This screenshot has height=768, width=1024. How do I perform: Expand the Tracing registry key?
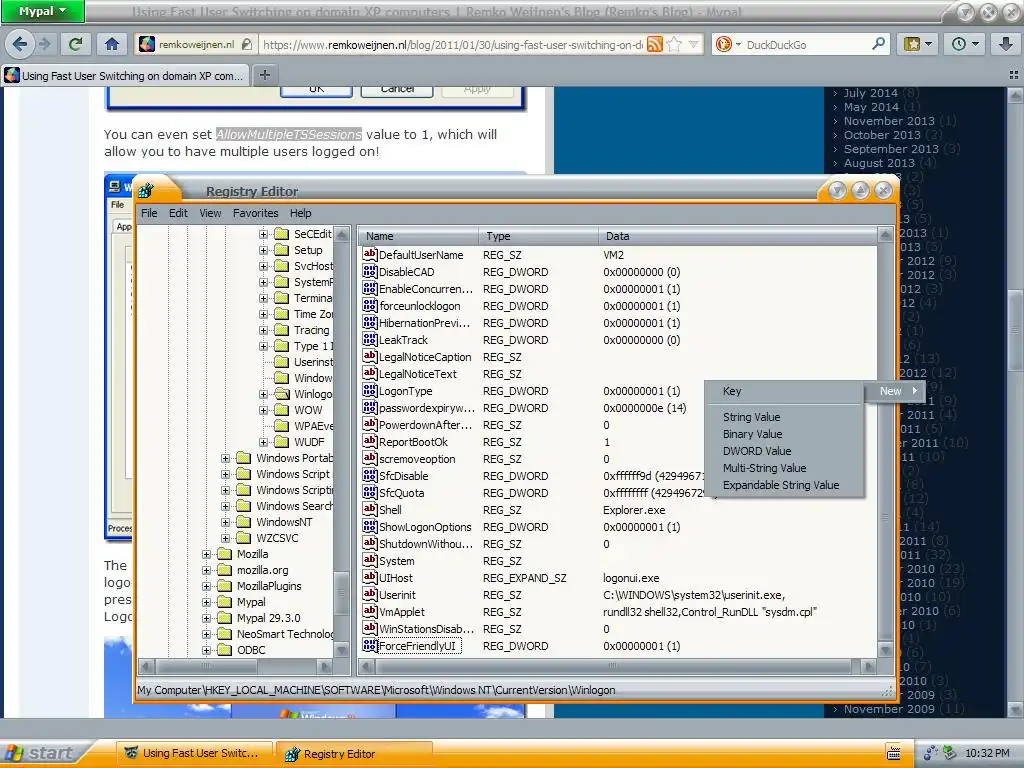pyautogui.click(x=263, y=330)
